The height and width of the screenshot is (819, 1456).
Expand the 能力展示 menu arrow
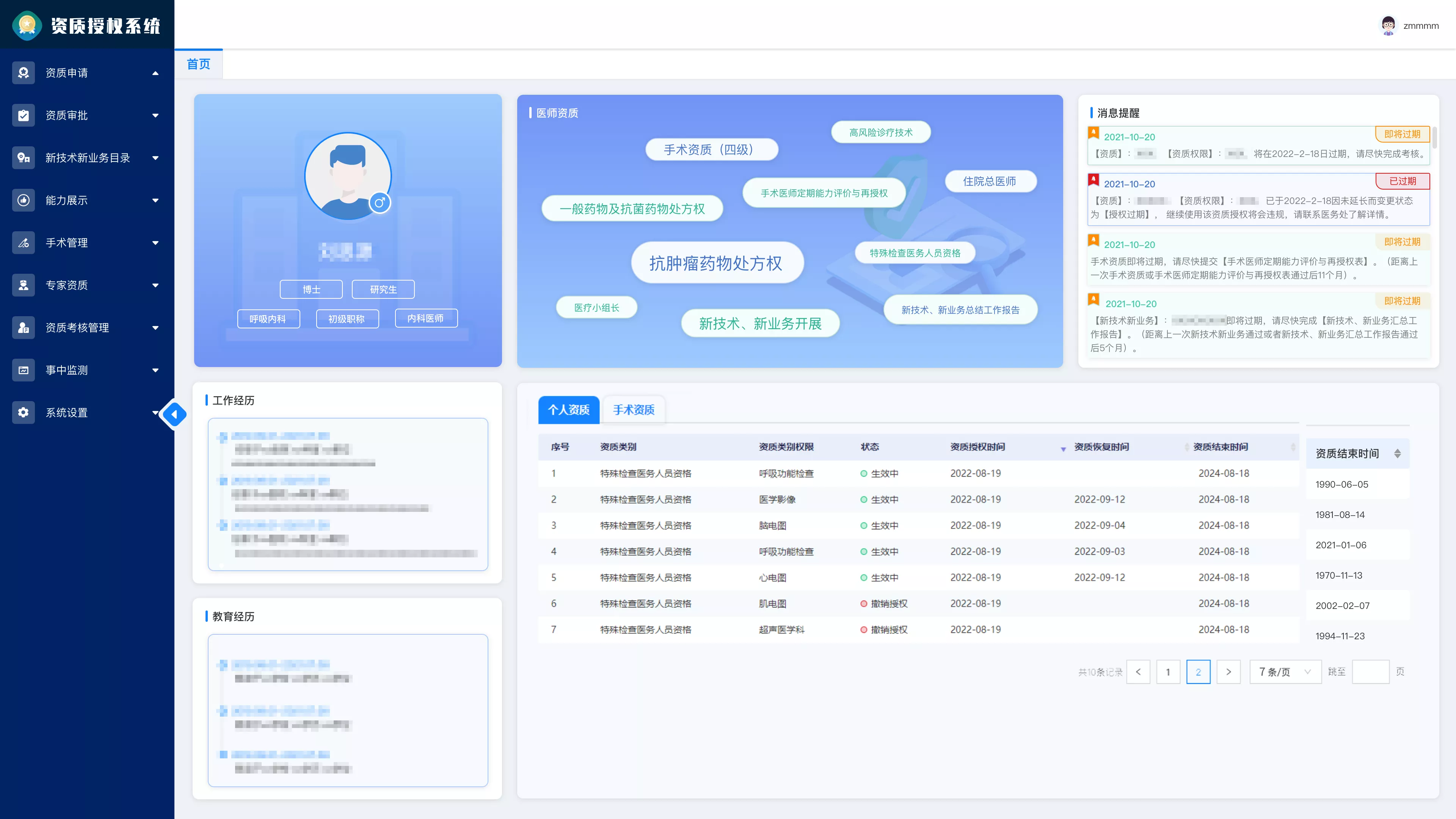coord(155,200)
